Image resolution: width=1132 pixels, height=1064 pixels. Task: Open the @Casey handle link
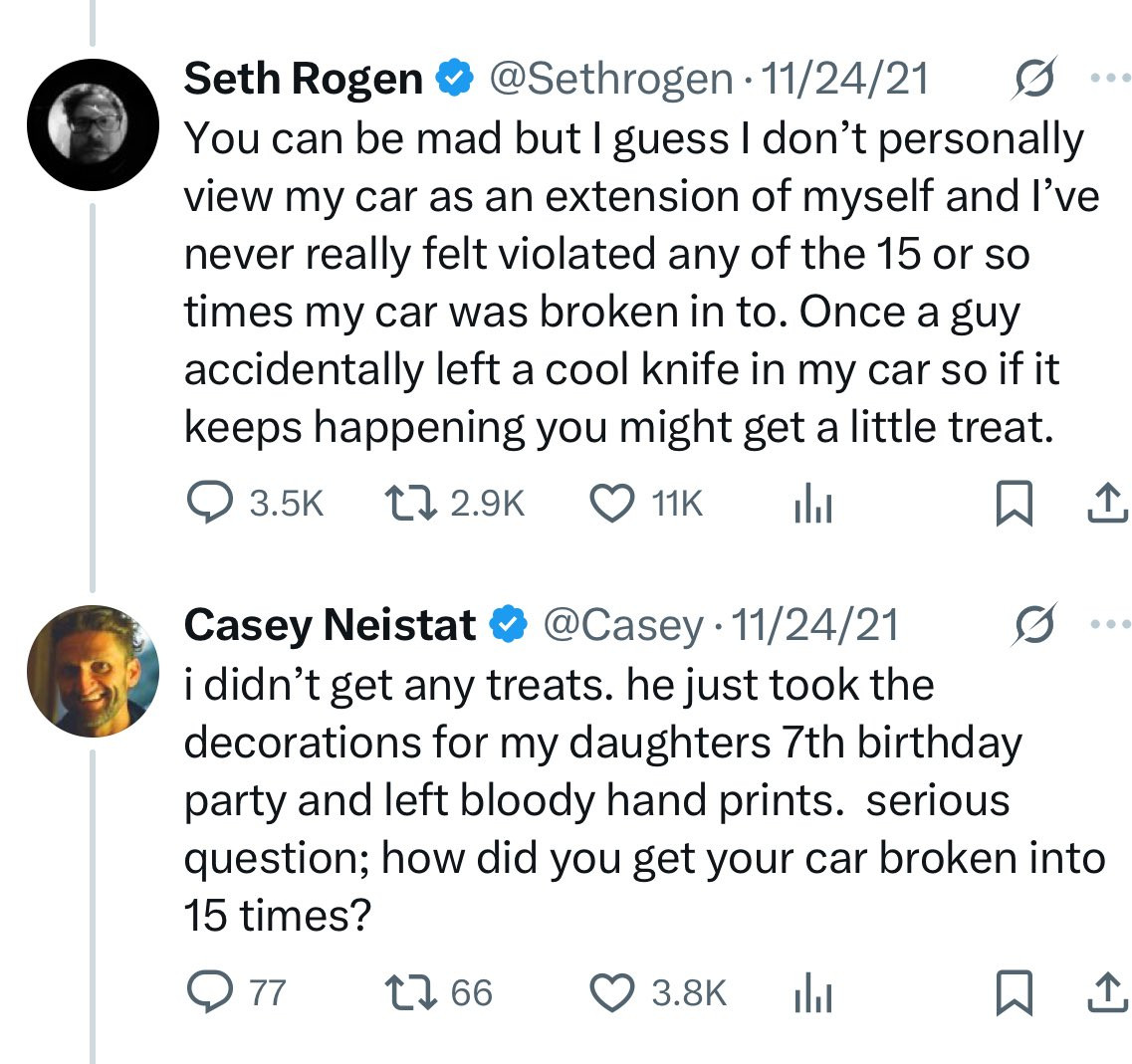(624, 626)
